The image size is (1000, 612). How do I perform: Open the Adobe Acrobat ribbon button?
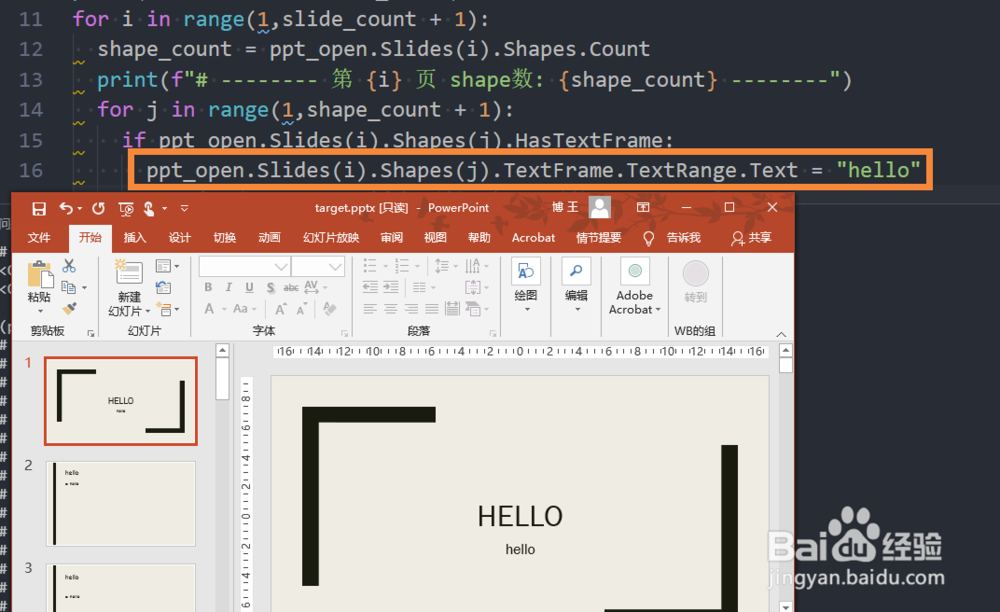click(x=635, y=286)
